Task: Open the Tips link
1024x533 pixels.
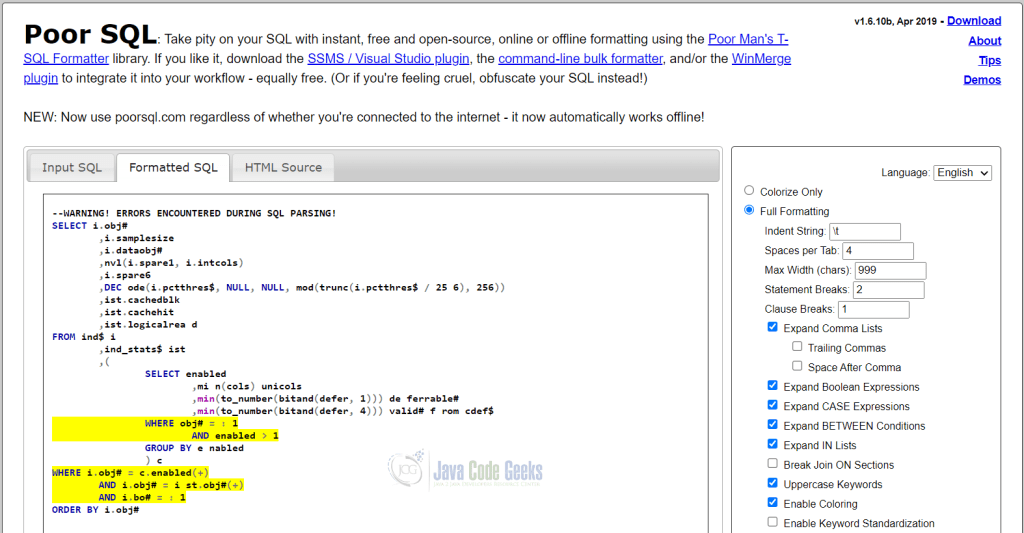Action: [x=989, y=60]
